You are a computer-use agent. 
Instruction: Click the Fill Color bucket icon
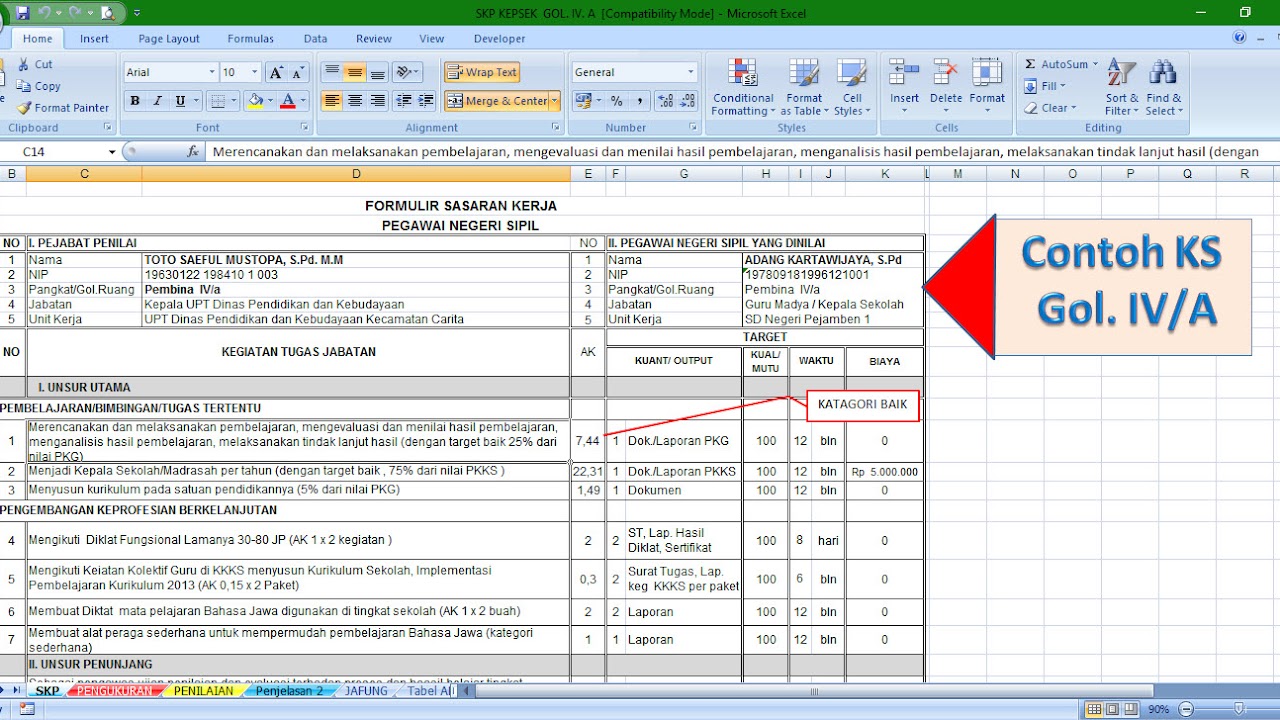click(257, 101)
